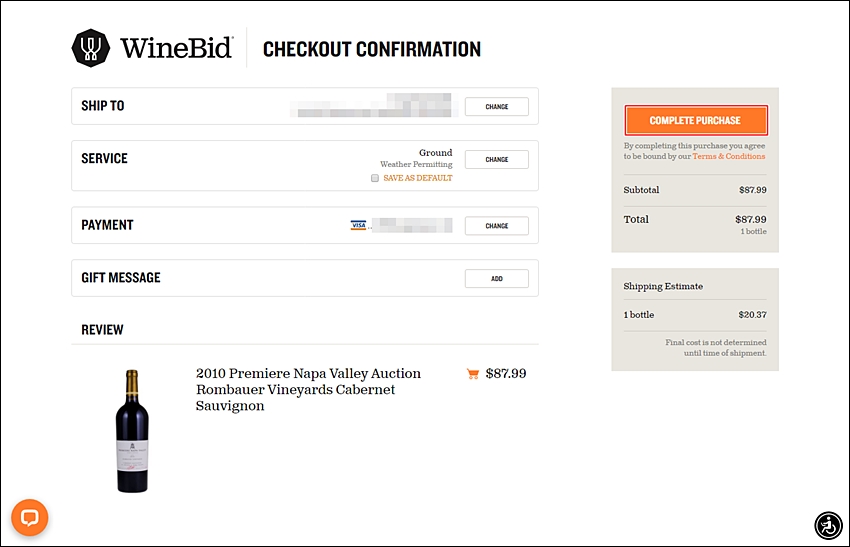Click the orange cart icon beside $87.99
850x547 pixels.
point(473,374)
